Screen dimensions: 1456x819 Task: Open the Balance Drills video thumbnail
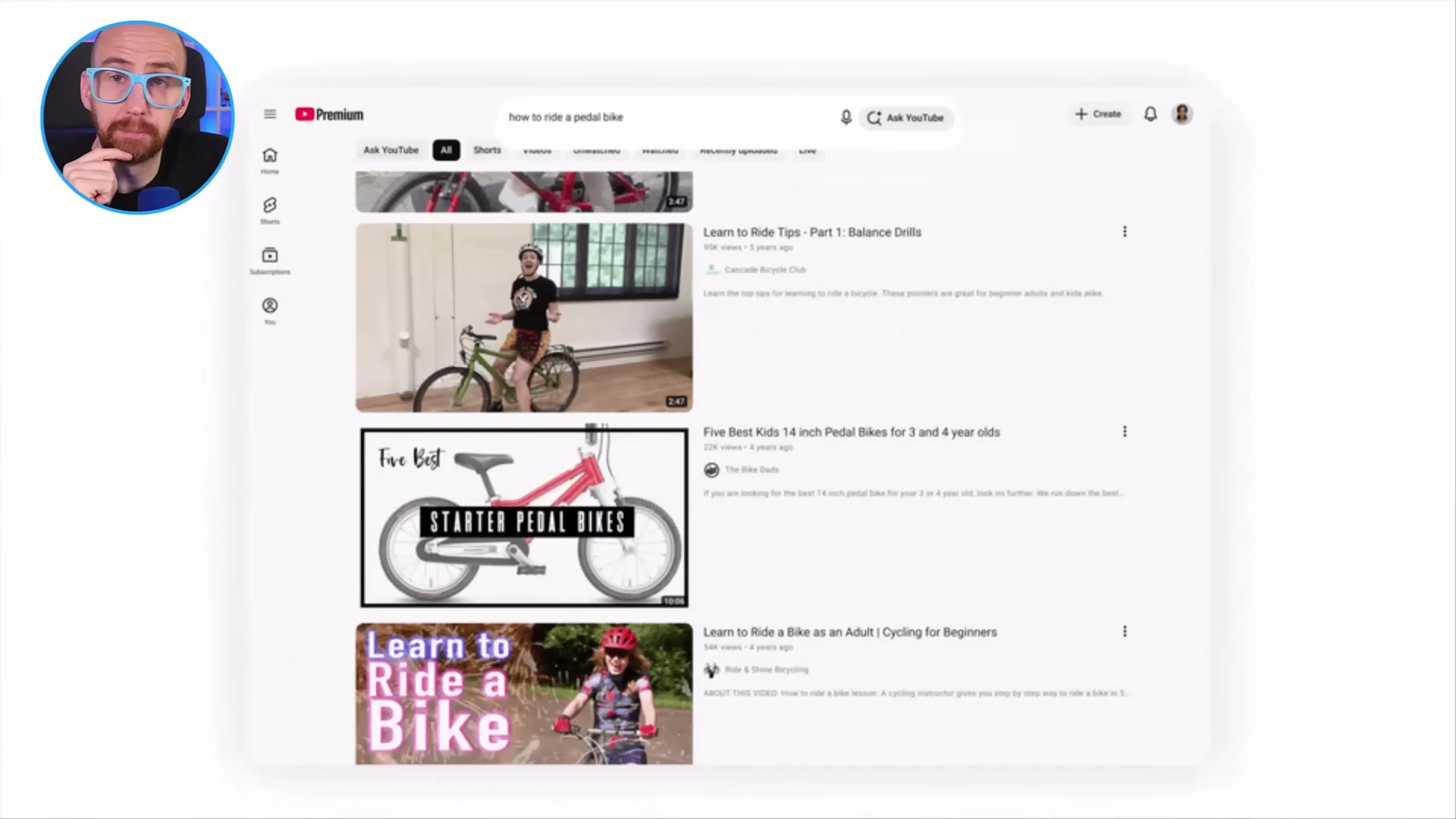(524, 318)
